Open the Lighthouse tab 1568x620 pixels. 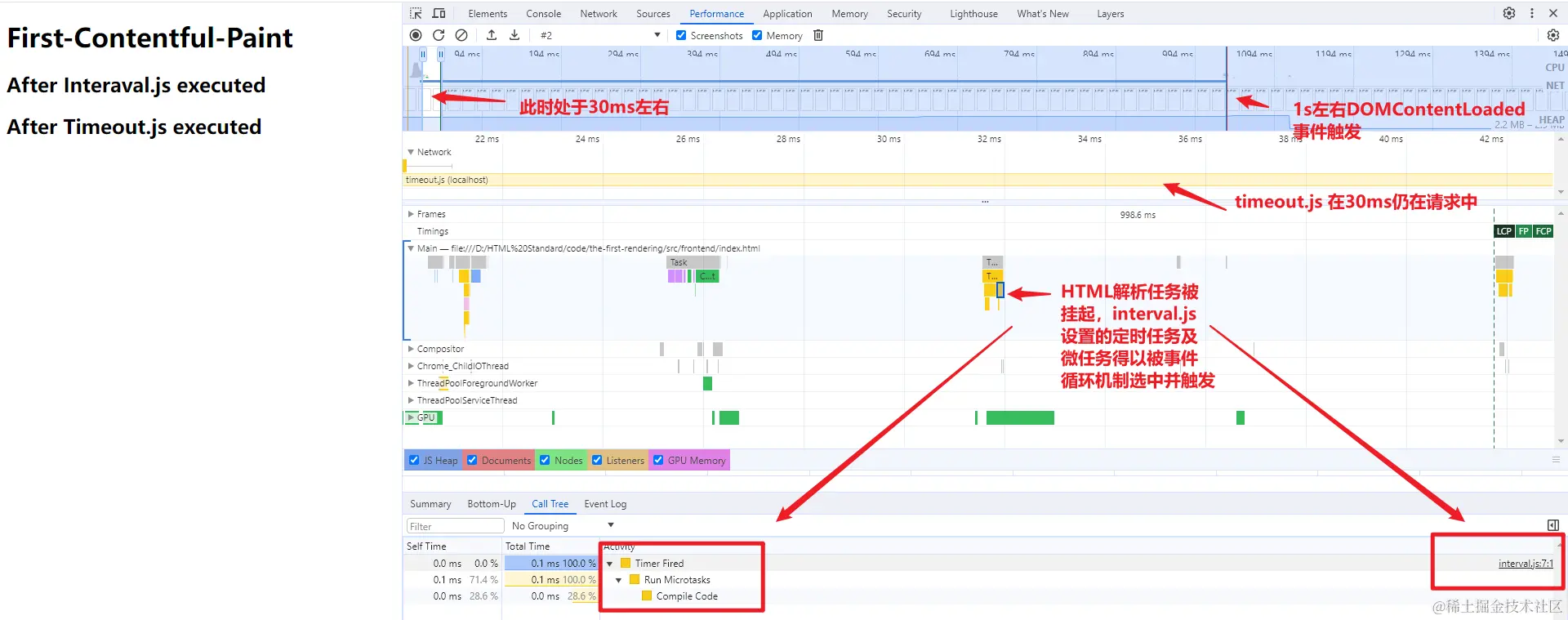pos(973,14)
